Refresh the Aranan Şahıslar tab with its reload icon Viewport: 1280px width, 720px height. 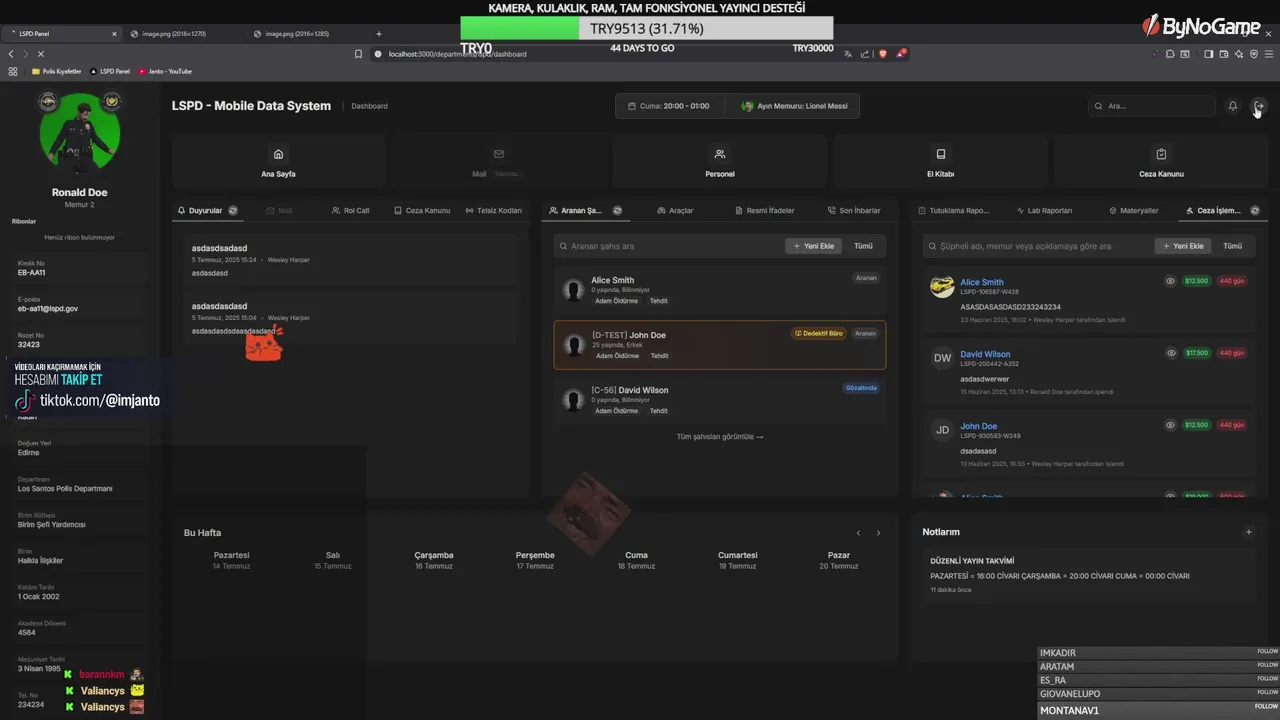pos(617,211)
